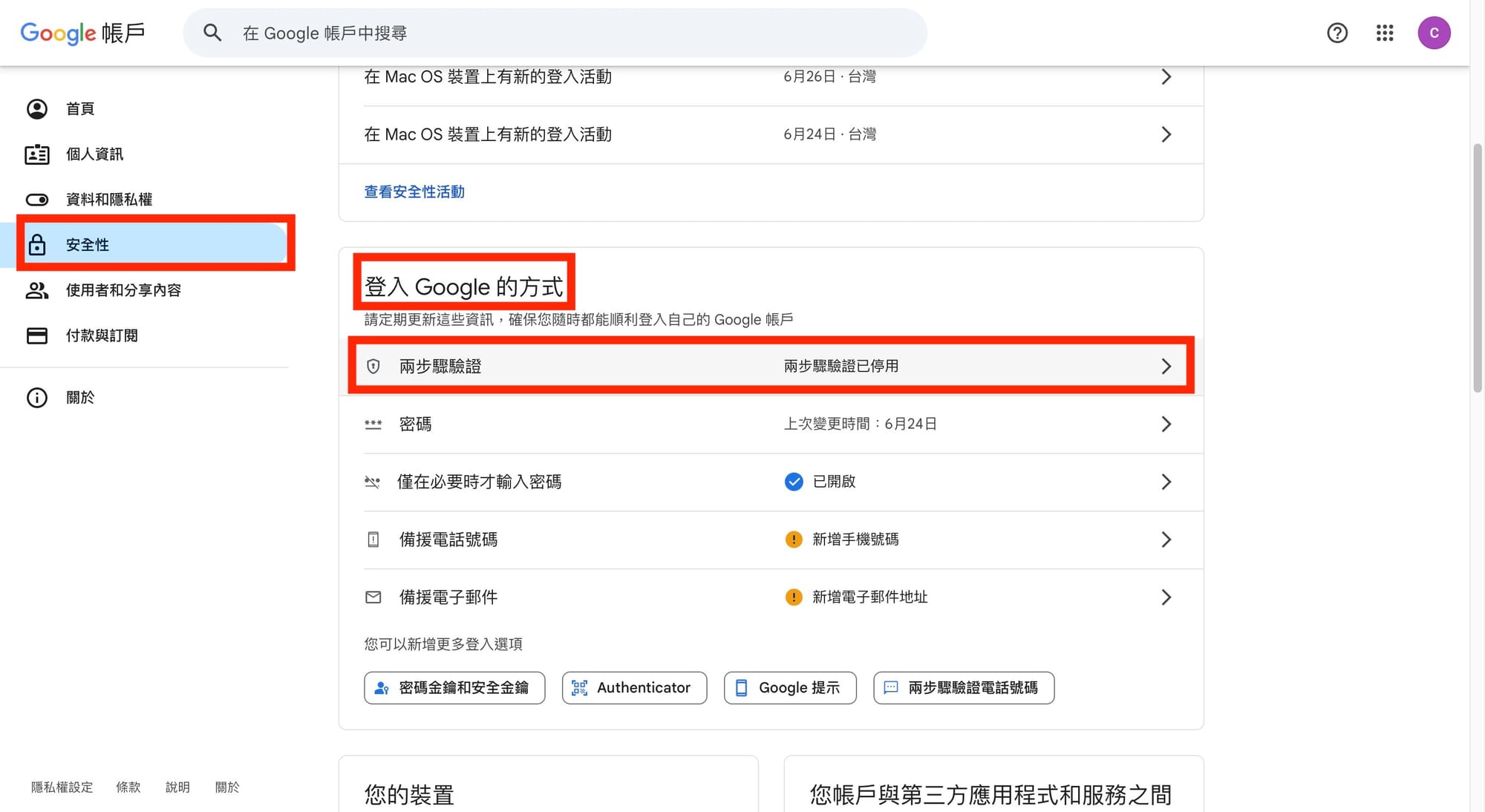The image size is (1485, 812).
Task: Click the 6月26日 · 台灣 text
Action: pyautogui.click(x=829, y=77)
